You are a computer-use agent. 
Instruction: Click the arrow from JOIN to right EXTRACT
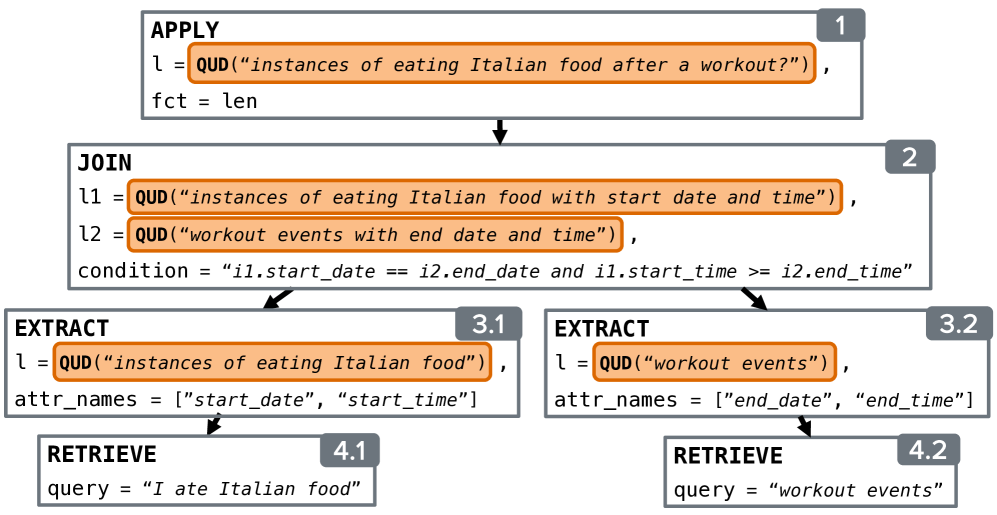click(x=752, y=298)
